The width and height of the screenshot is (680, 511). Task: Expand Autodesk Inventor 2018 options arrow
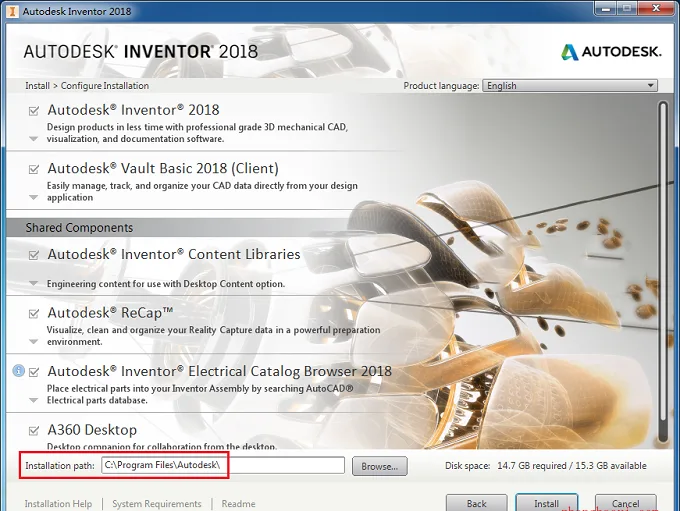point(33,139)
